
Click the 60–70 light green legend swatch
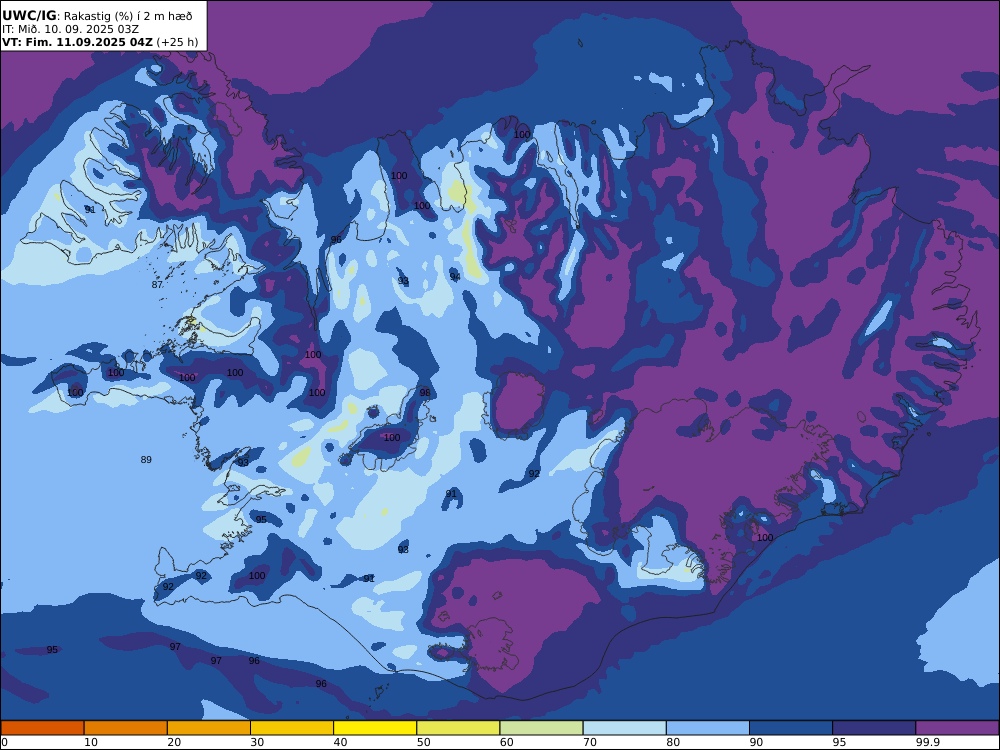[541, 728]
